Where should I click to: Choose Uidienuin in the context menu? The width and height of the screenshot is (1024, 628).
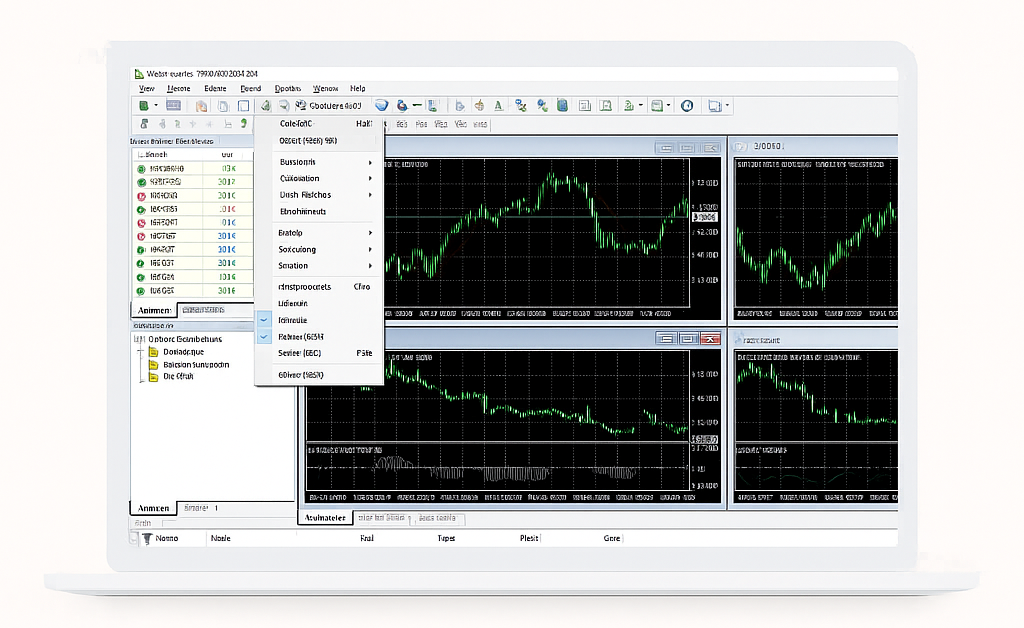point(319,304)
